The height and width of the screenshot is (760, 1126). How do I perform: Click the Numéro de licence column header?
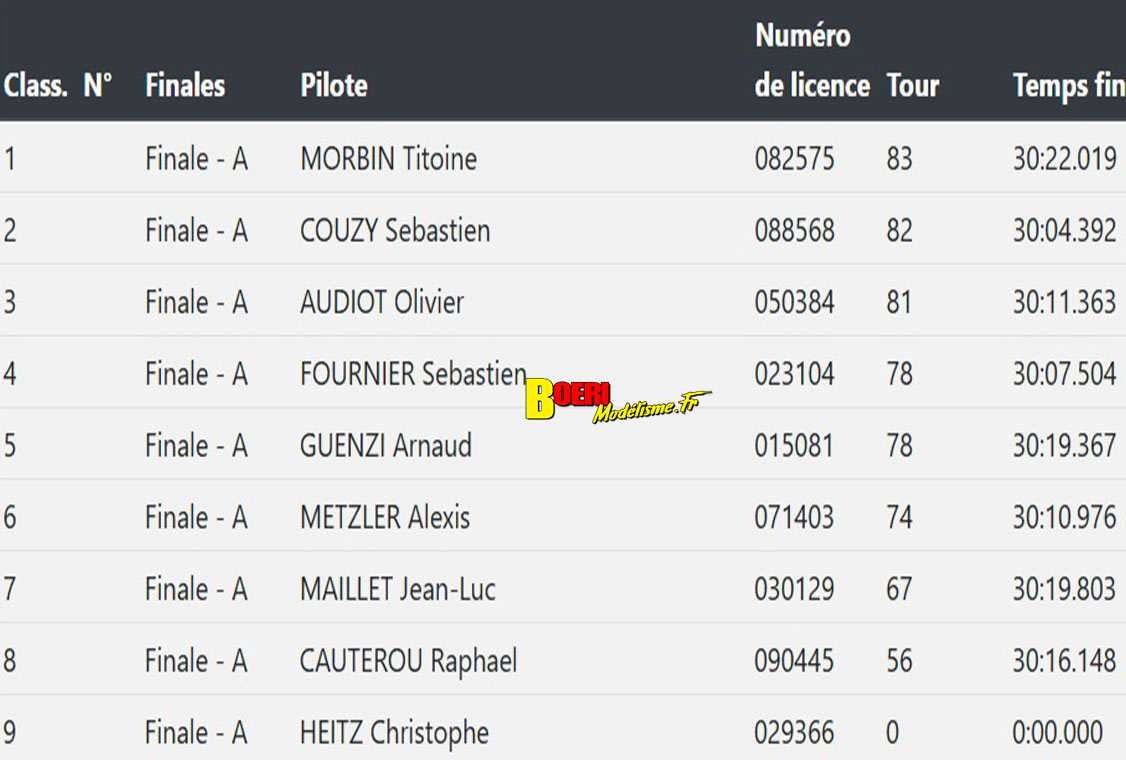(811, 62)
